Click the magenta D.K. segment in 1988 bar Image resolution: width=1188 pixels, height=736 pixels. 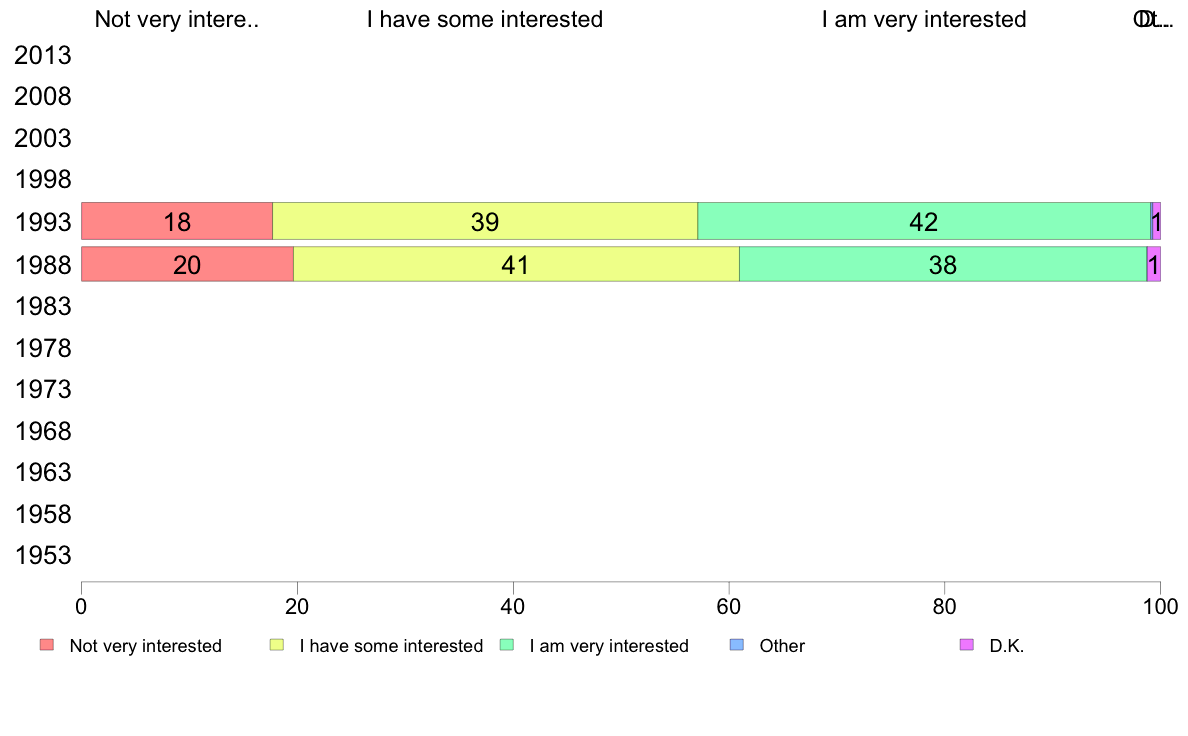(x=1154, y=265)
